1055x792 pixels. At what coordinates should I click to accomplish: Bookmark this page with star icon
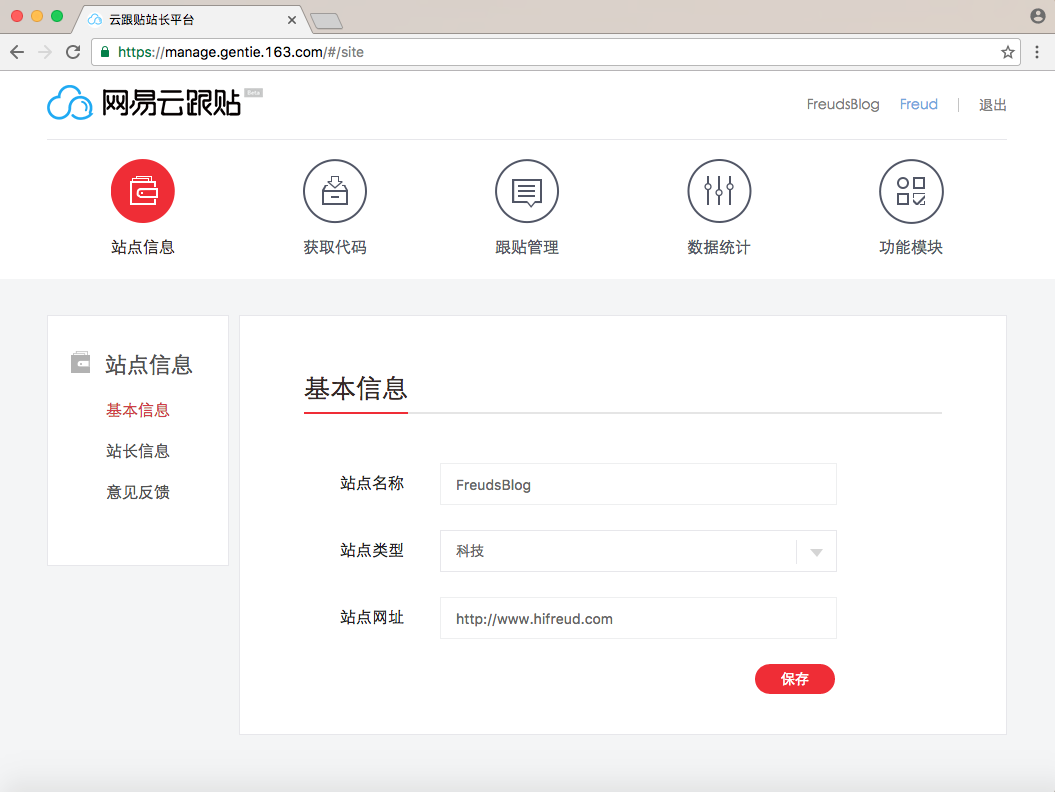click(x=1007, y=52)
